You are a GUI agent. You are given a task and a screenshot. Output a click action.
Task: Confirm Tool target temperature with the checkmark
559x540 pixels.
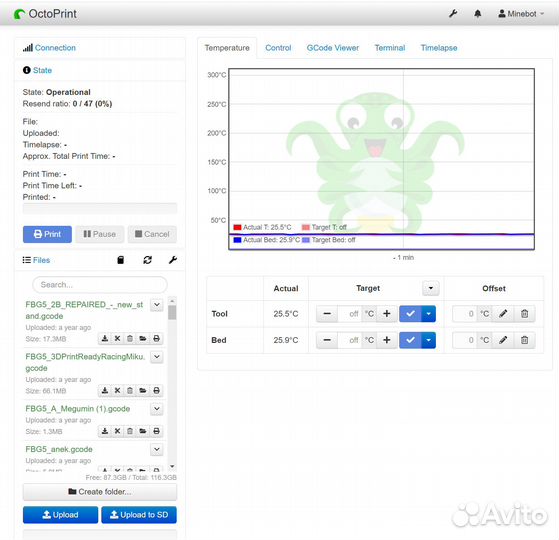410,314
